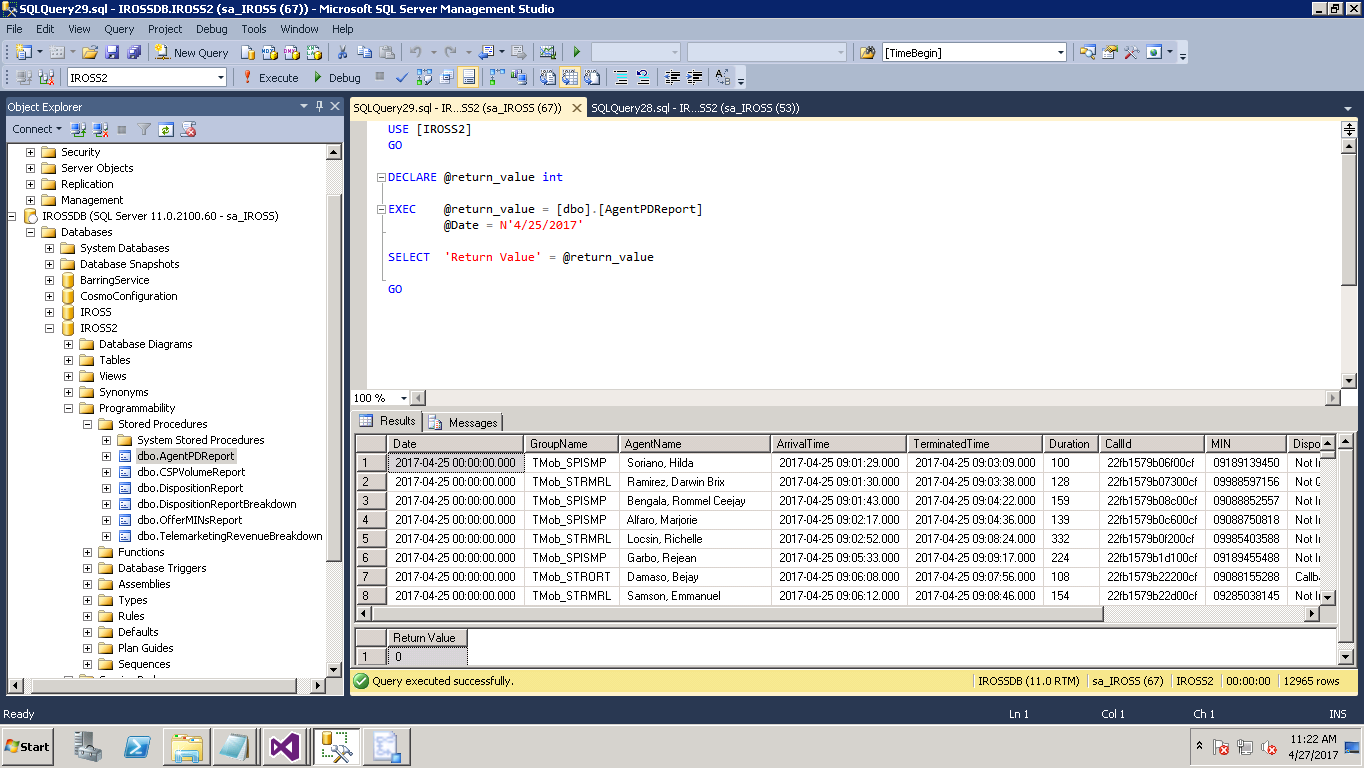
Task: Click the Activity Monitor icon
Action: (548, 52)
